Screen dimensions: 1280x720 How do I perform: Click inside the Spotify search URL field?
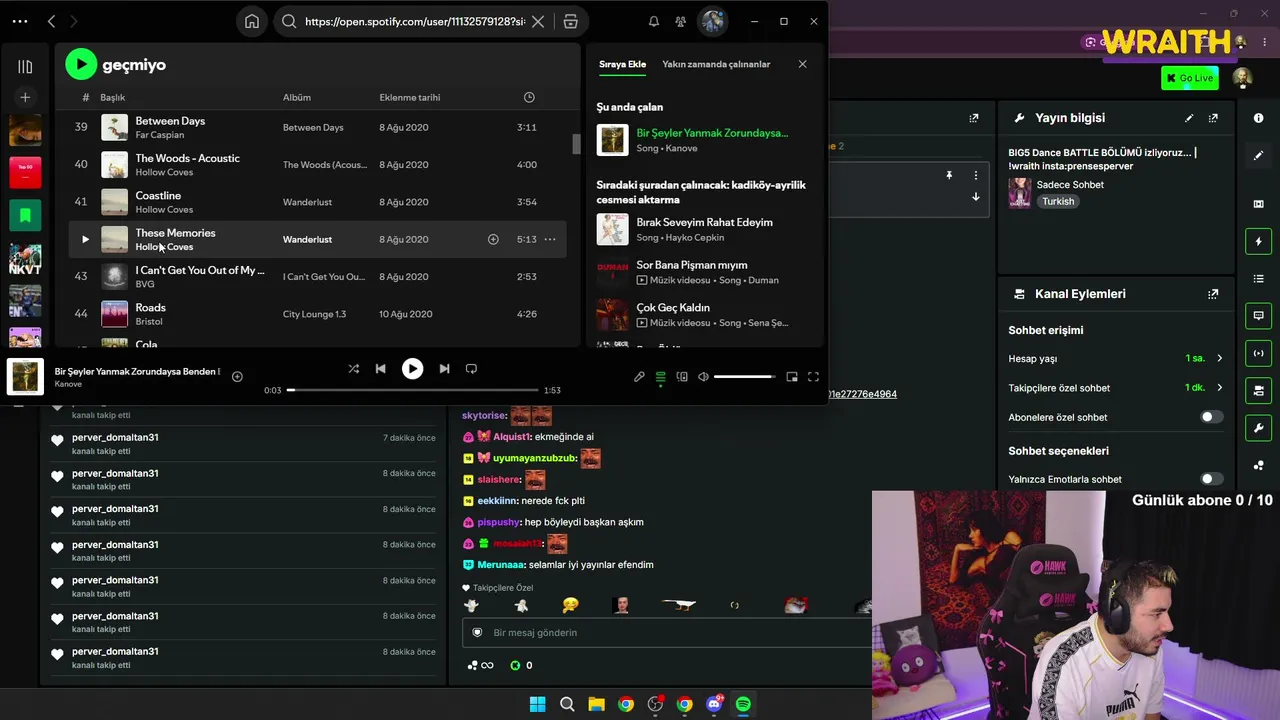(414, 21)
